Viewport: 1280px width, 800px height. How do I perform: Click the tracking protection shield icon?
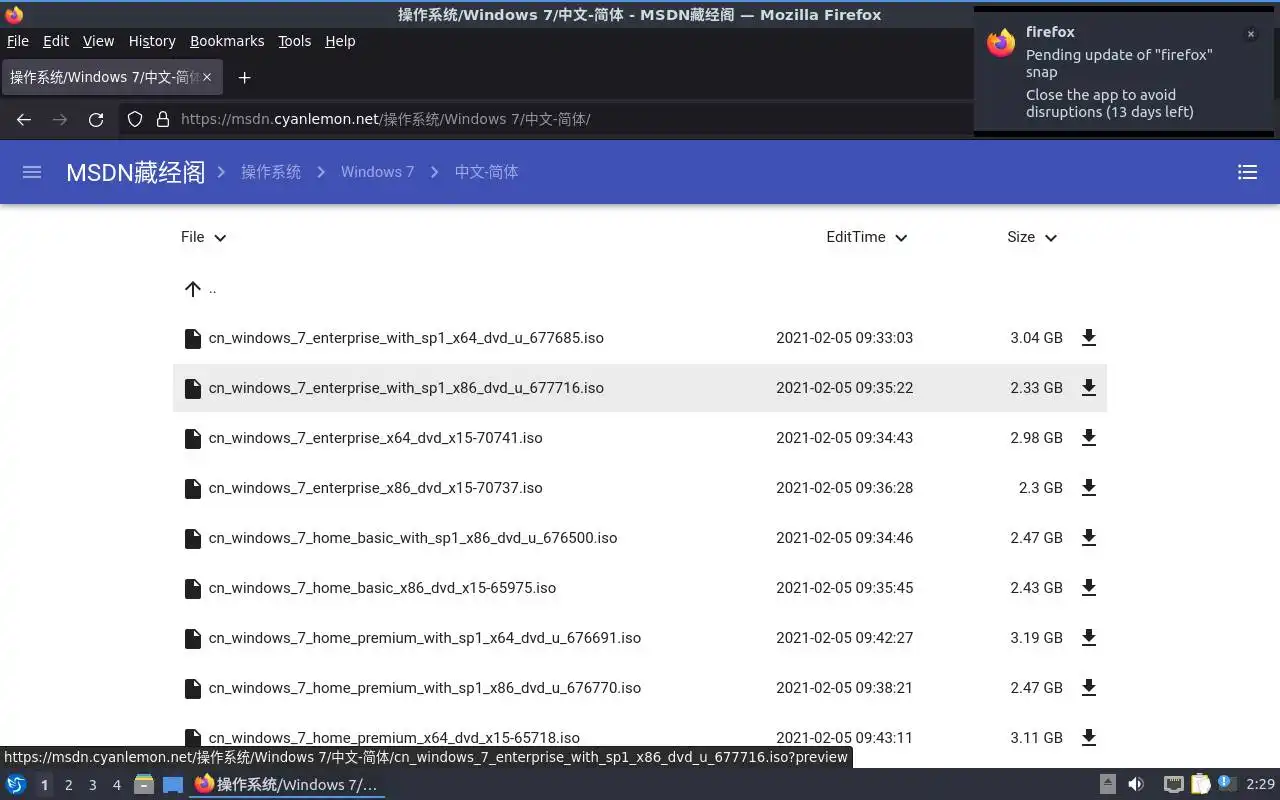(135, 119)
